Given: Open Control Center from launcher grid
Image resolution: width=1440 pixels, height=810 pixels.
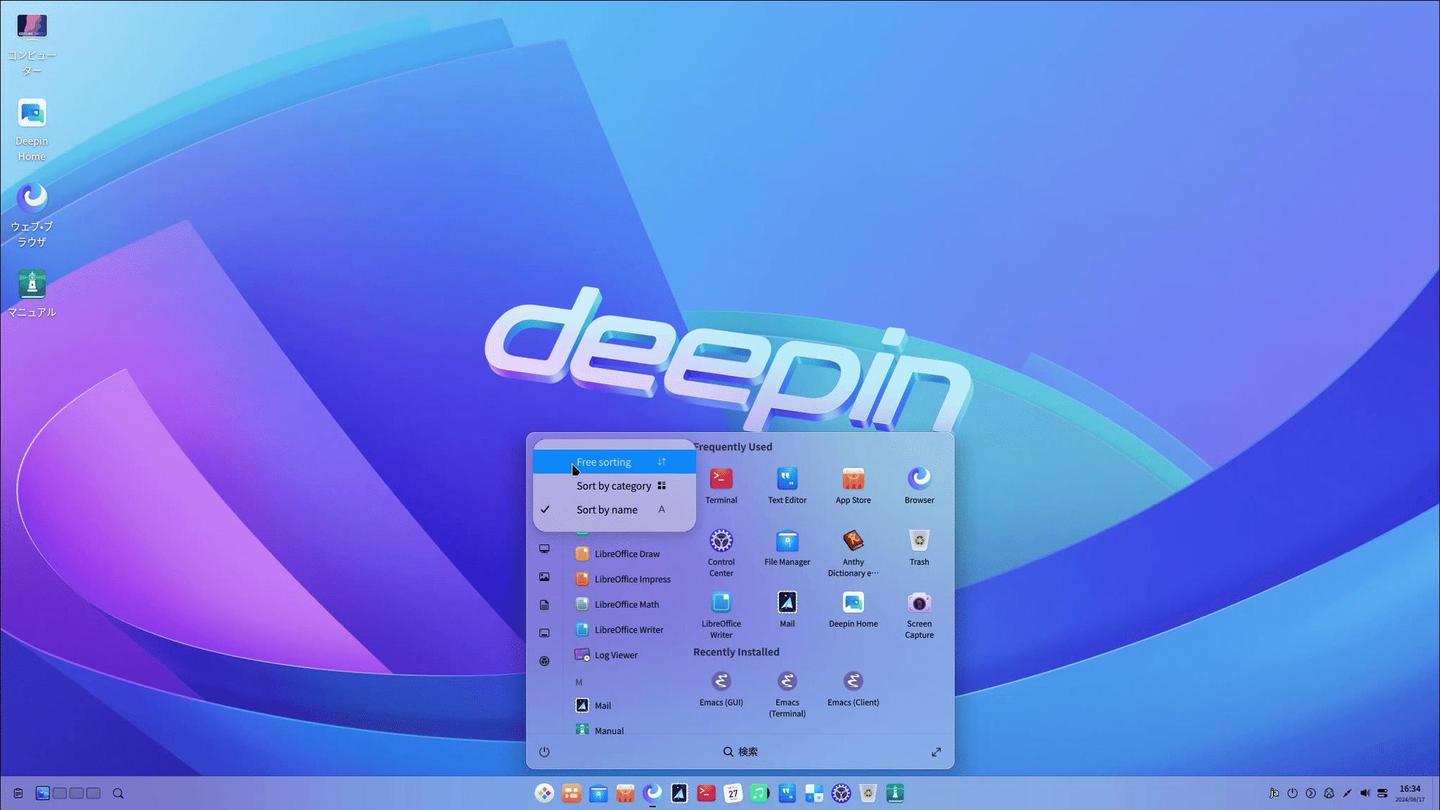Looking at the screenshot, I should (x=721, y=552).
